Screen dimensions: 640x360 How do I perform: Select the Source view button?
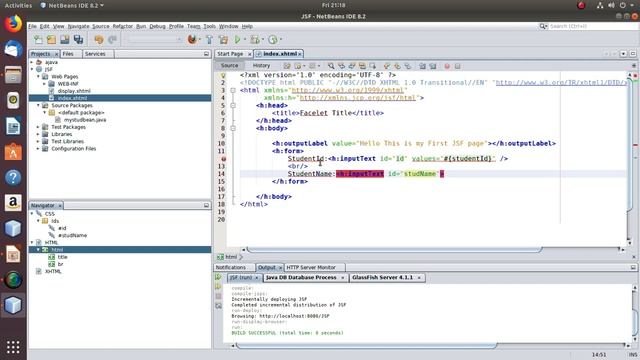(229, 66)
